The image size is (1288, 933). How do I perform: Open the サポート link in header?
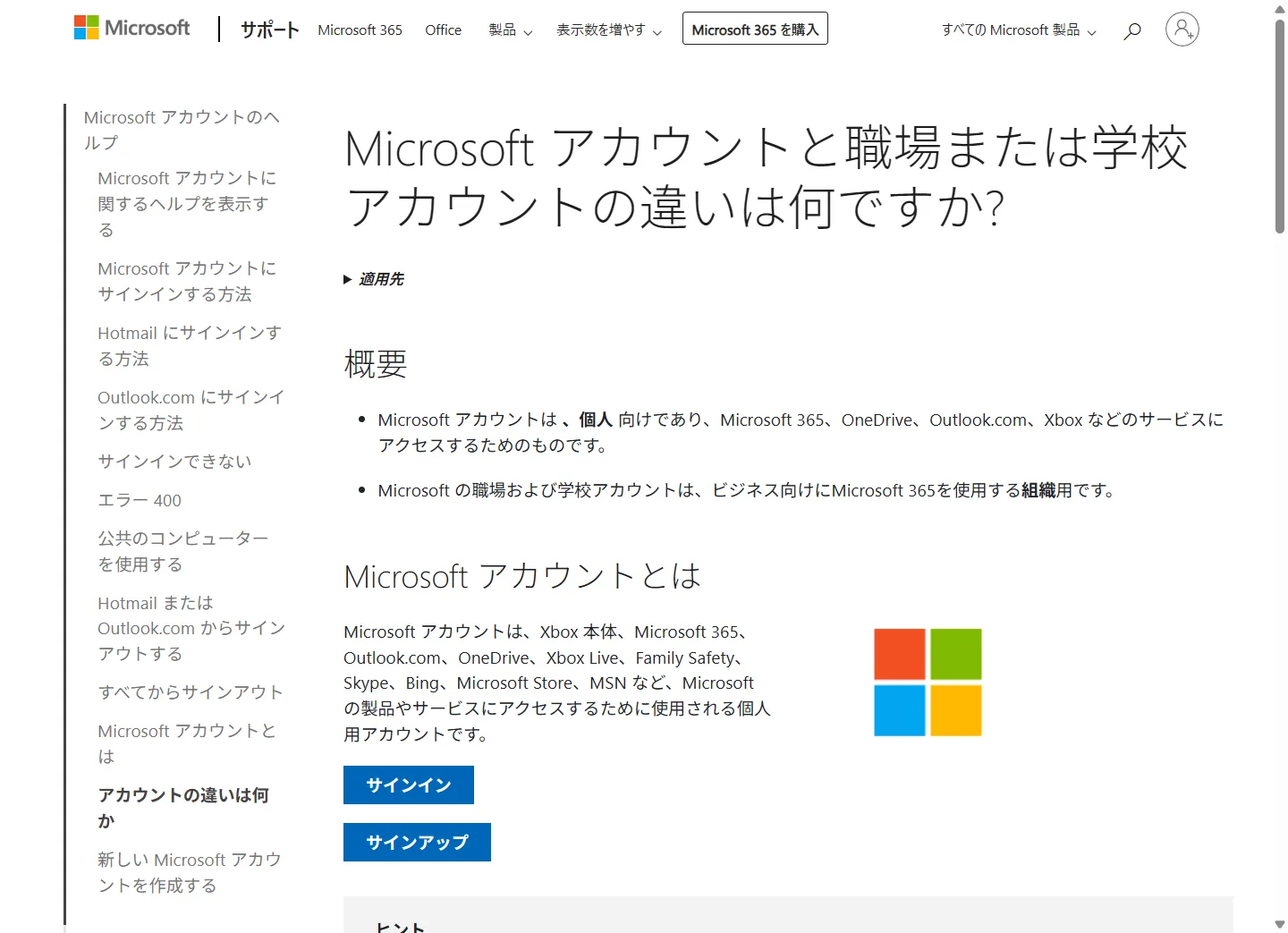(269, 30)
